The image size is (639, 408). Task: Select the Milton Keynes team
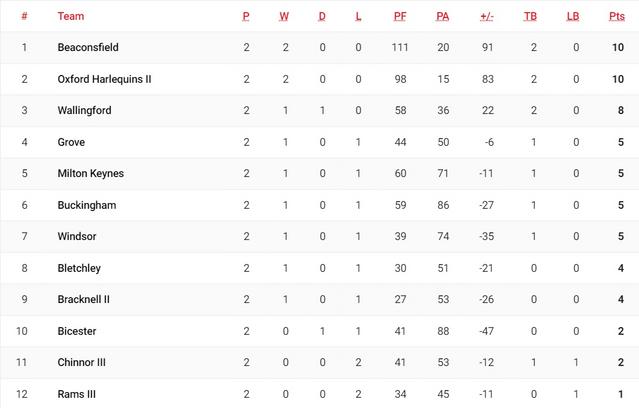click(91, 173)
